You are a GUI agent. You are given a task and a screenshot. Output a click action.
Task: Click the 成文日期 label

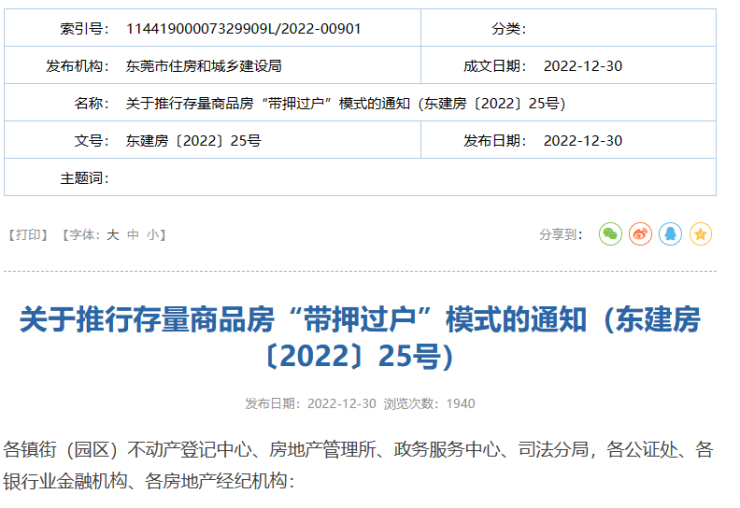[x=494, y=66]
